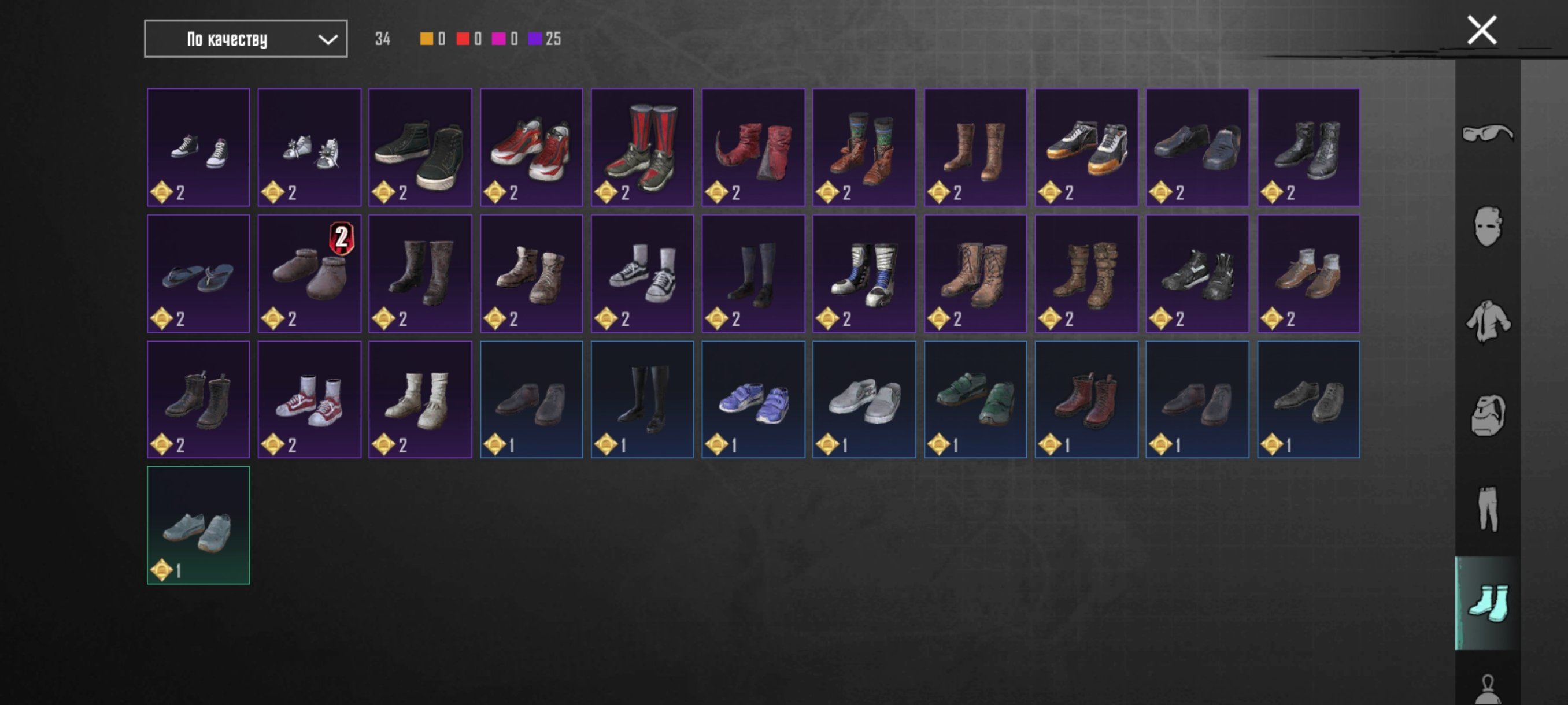This screenshot has width=1568, height=705.
Task: Filter by red quality swatch
Action: click(x=463, y=39)
